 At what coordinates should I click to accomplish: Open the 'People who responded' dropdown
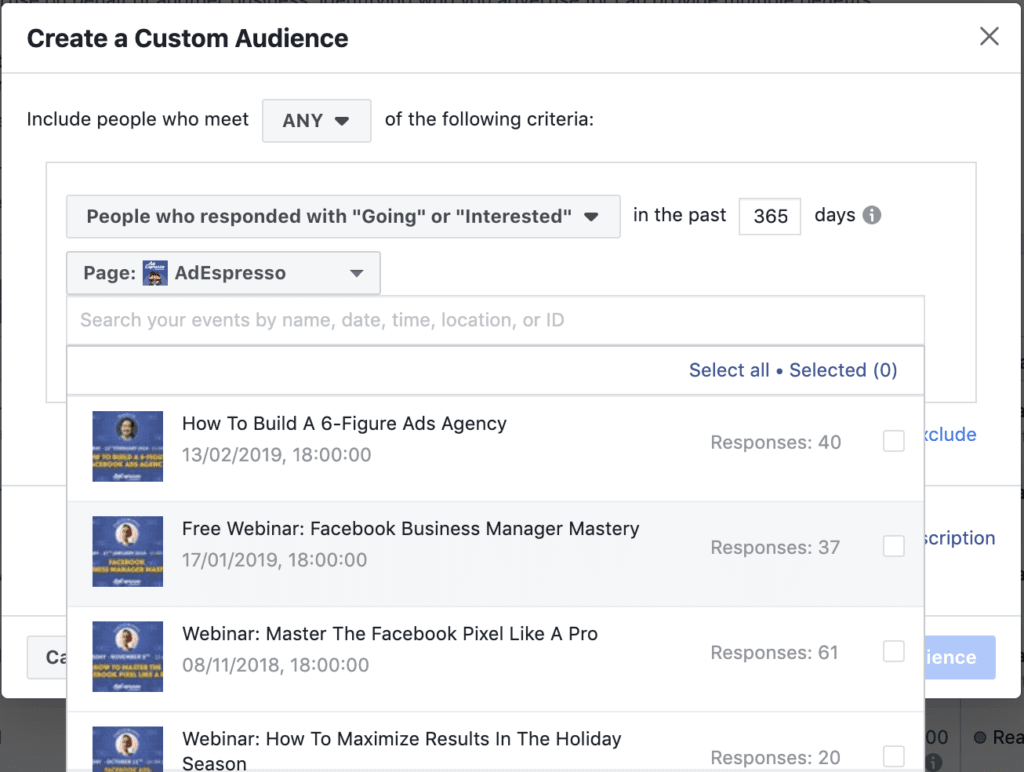click(343, 216)
